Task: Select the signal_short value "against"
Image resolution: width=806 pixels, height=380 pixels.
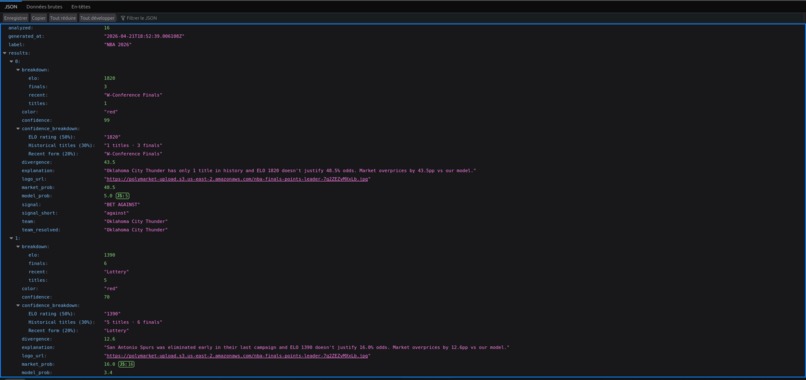Action: [117, 213]
